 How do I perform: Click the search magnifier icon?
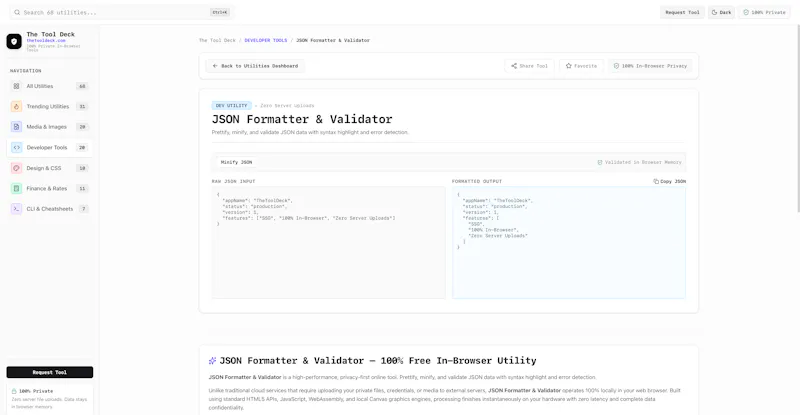point(17,12)
